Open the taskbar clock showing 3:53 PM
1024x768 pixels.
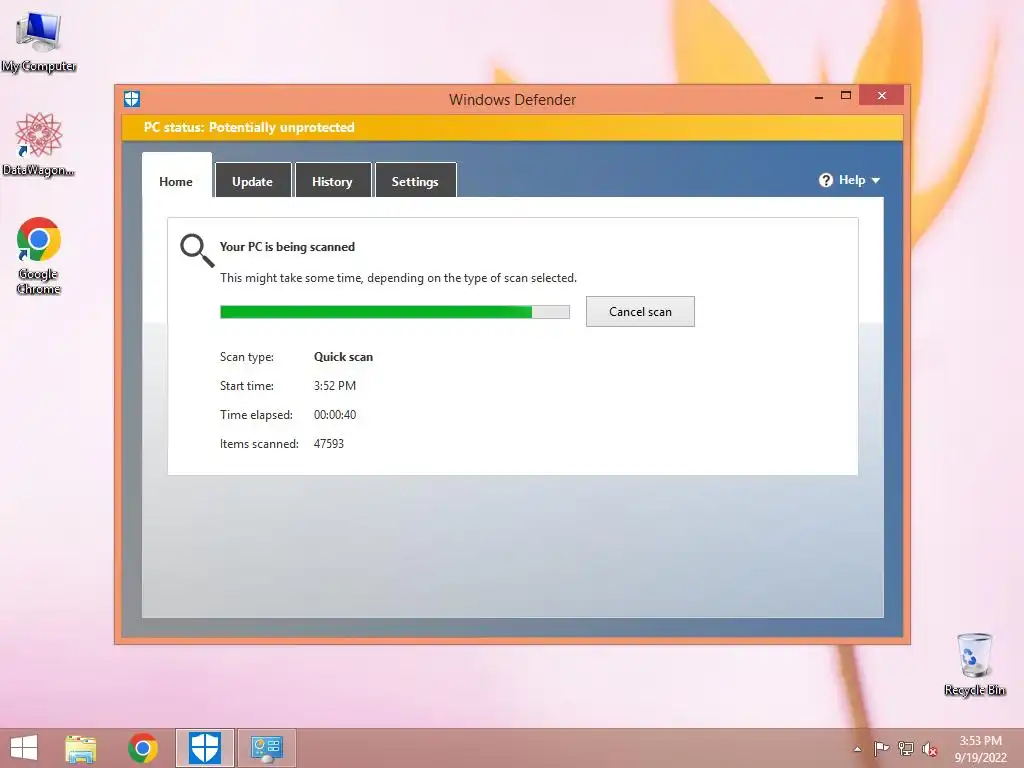tap(980, 748)
